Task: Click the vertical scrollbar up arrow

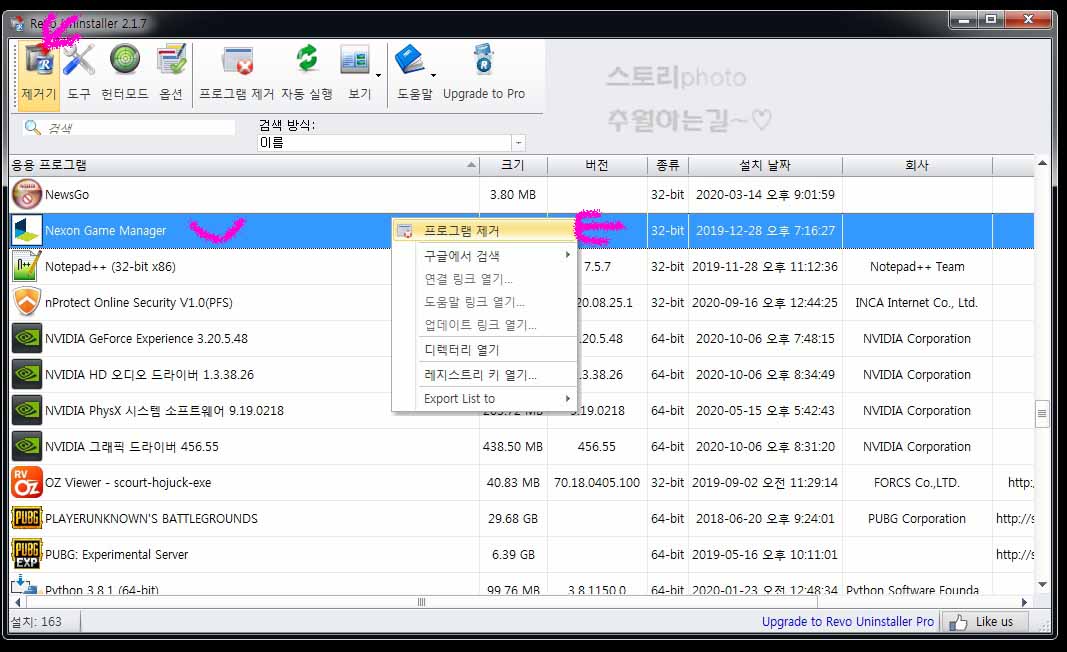Action: (1042, 163)
